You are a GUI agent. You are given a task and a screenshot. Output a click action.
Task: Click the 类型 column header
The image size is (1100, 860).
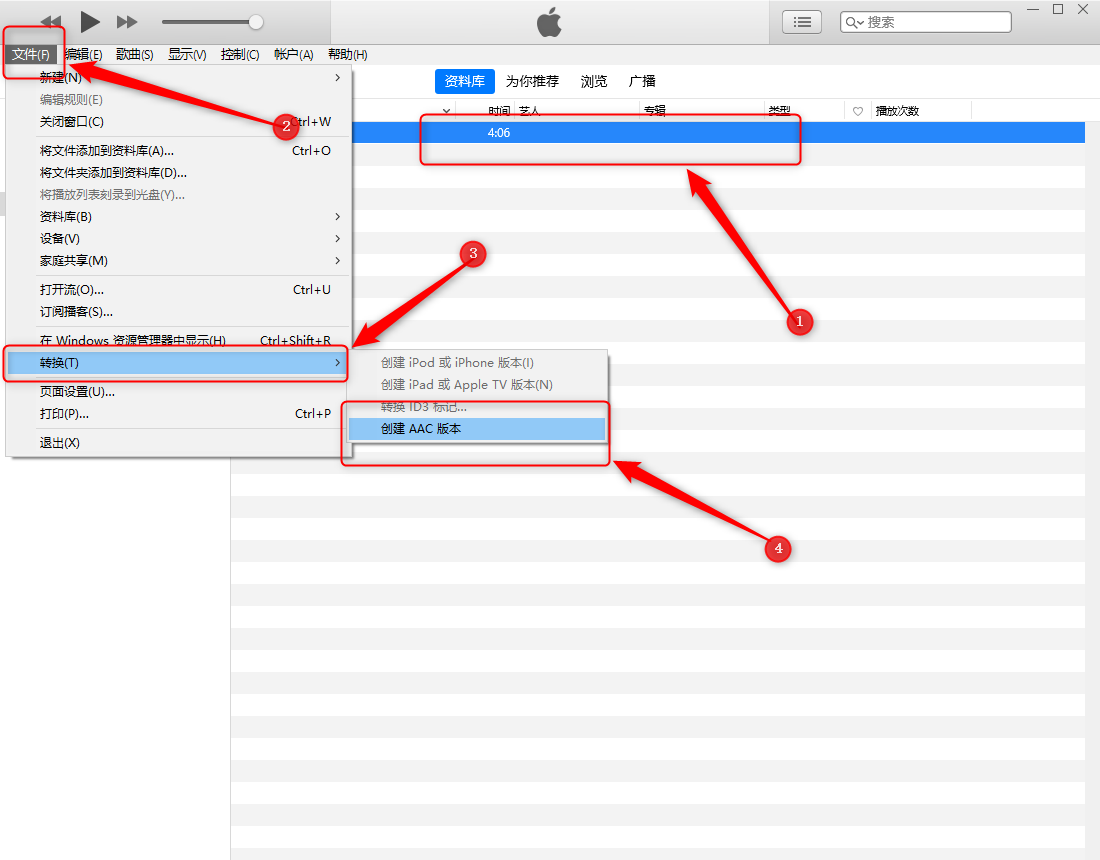click(779, 111)
